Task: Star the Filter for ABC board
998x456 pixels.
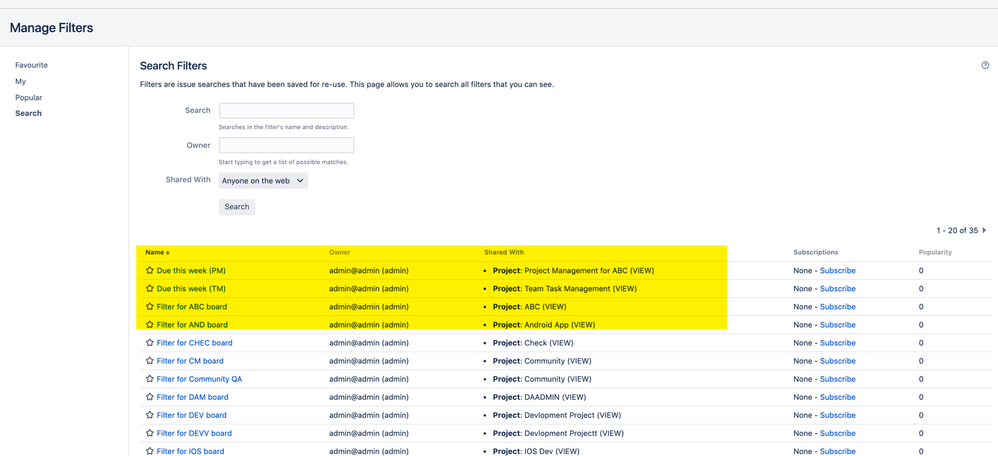Action: [150, 306]
